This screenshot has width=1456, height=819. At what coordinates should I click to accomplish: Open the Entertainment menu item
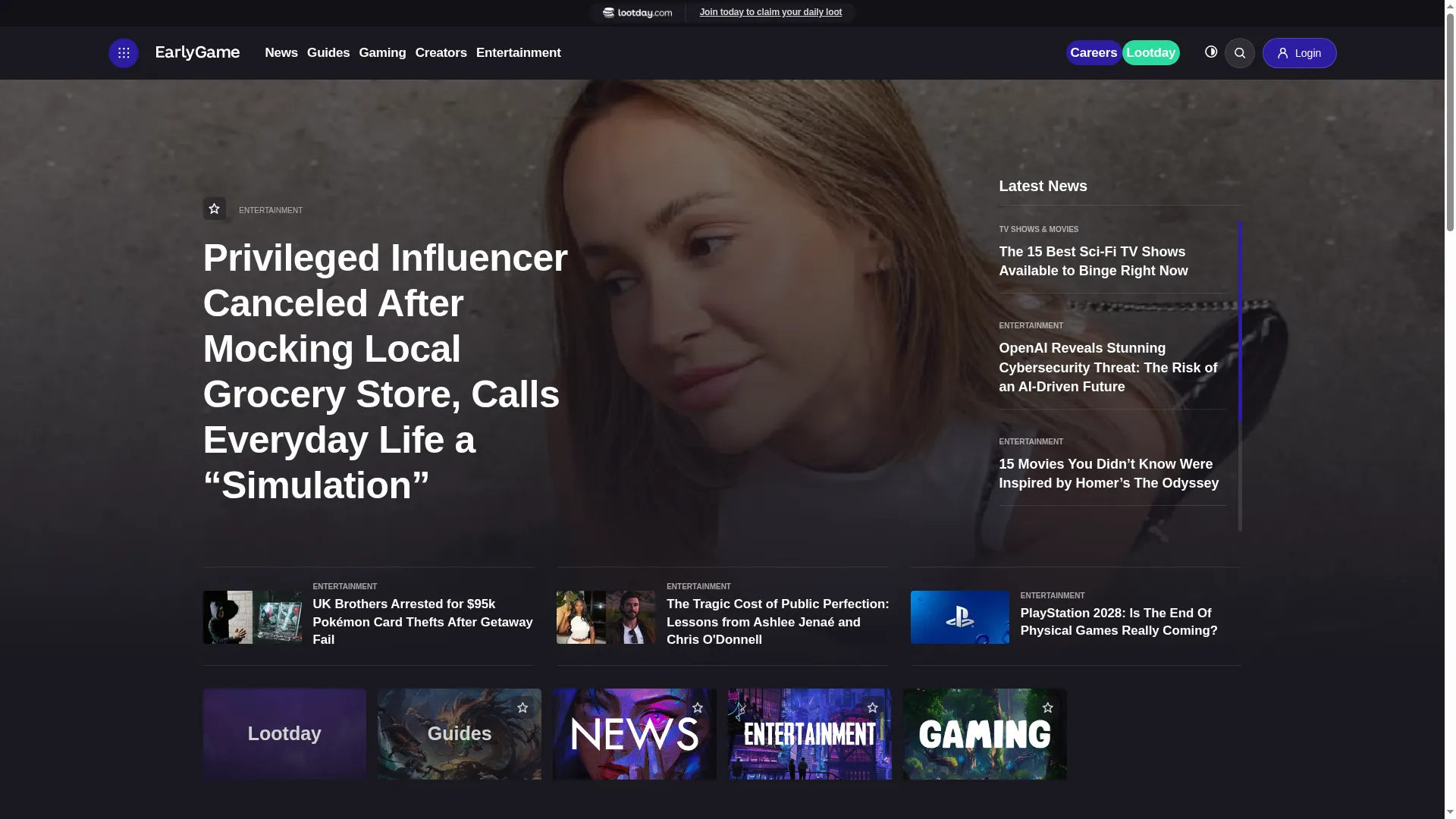coord(518,53)
